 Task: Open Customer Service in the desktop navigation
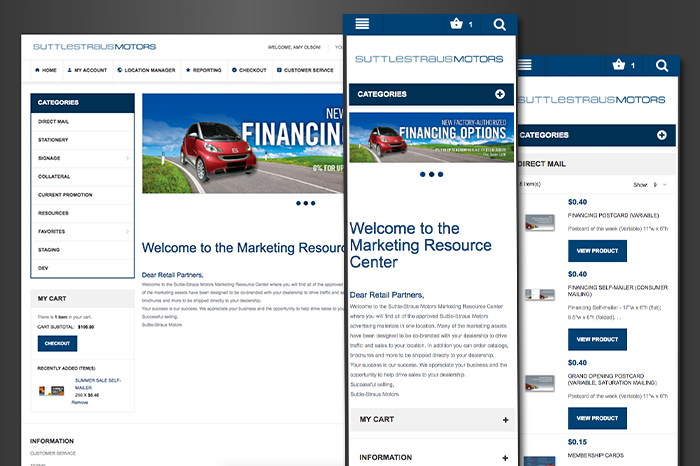click(x=305, y=70)
